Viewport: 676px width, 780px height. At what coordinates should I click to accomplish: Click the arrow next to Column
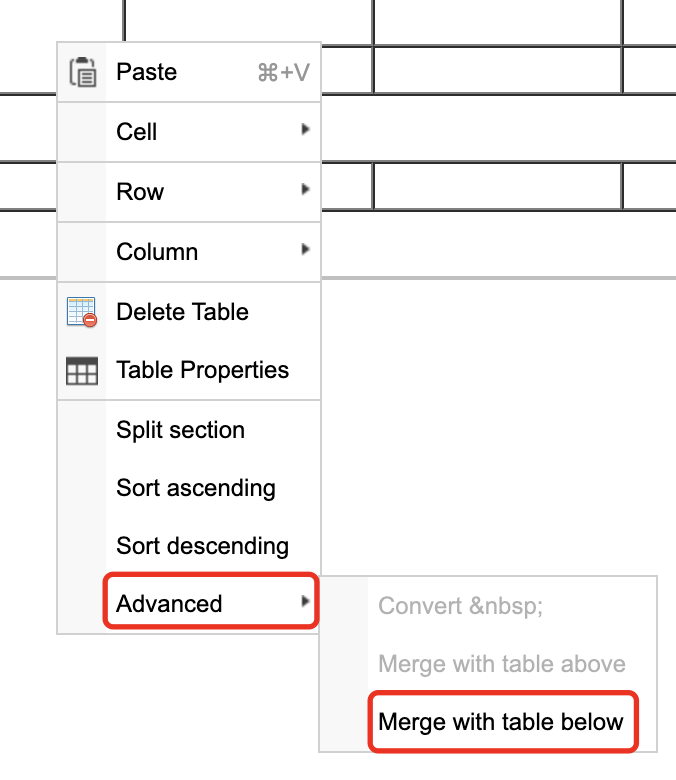tap(305, 251)
